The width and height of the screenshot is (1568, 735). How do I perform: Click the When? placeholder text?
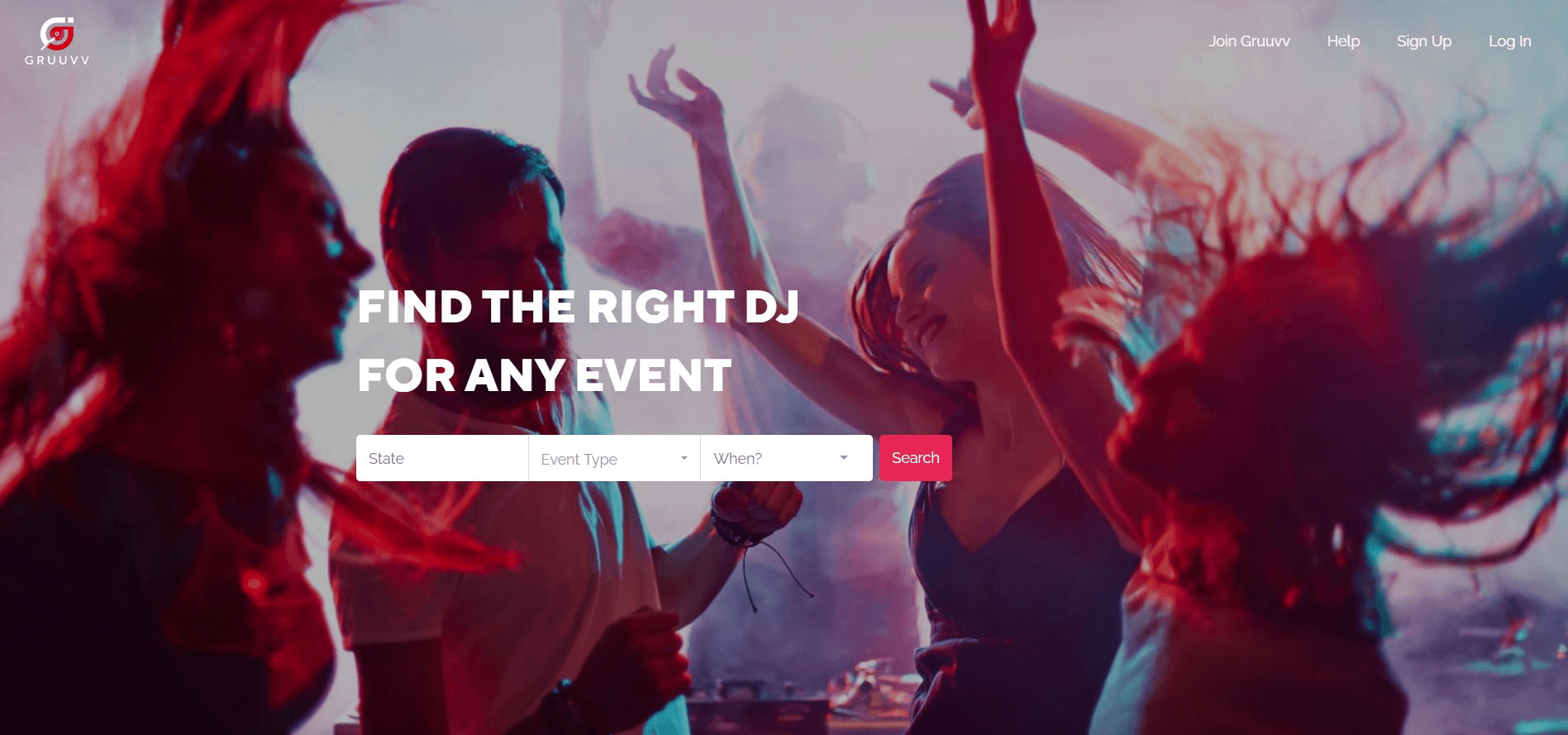click(x=737, y=459)
